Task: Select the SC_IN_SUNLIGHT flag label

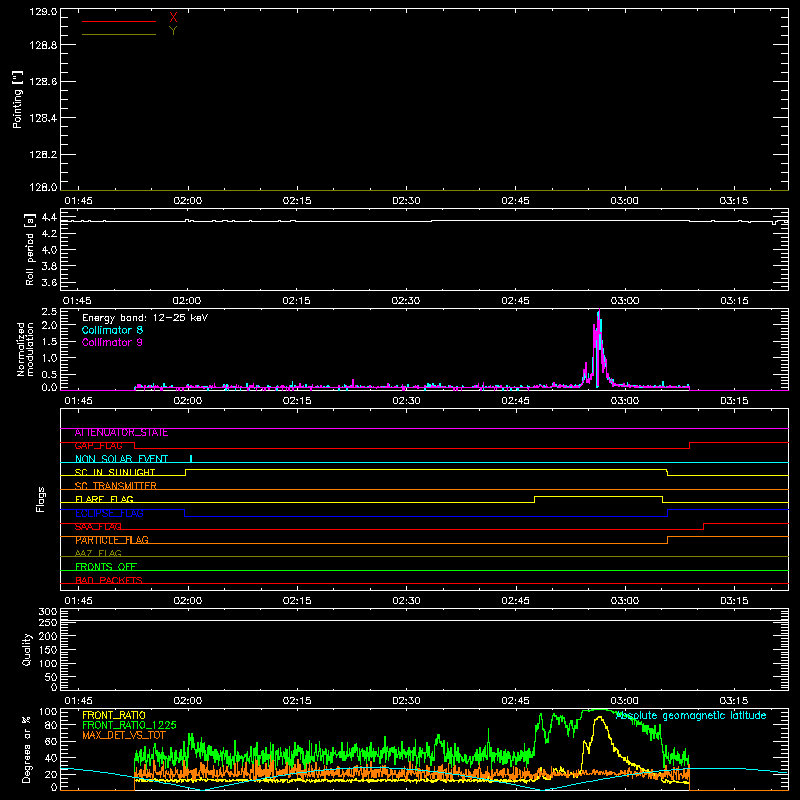Action: (115, 472)
